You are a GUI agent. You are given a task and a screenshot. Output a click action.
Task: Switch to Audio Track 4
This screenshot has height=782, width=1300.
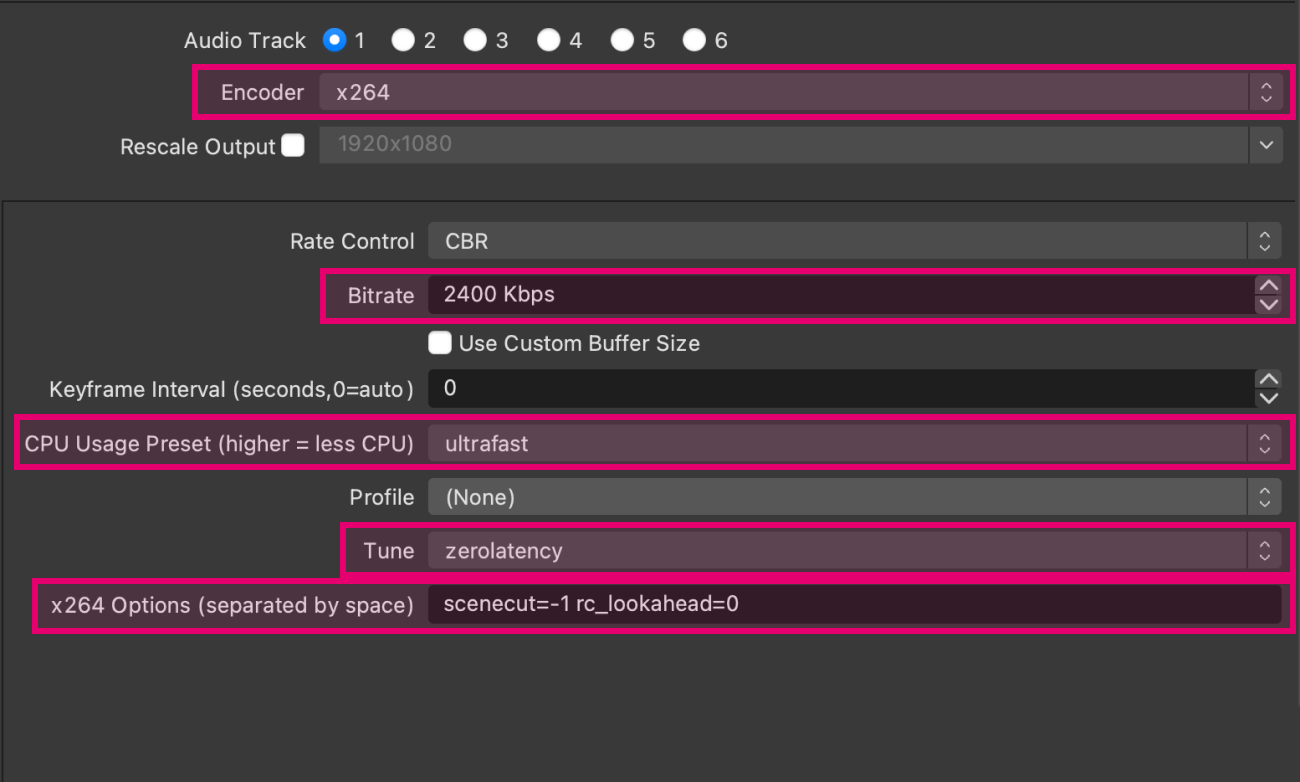[548, 40]
